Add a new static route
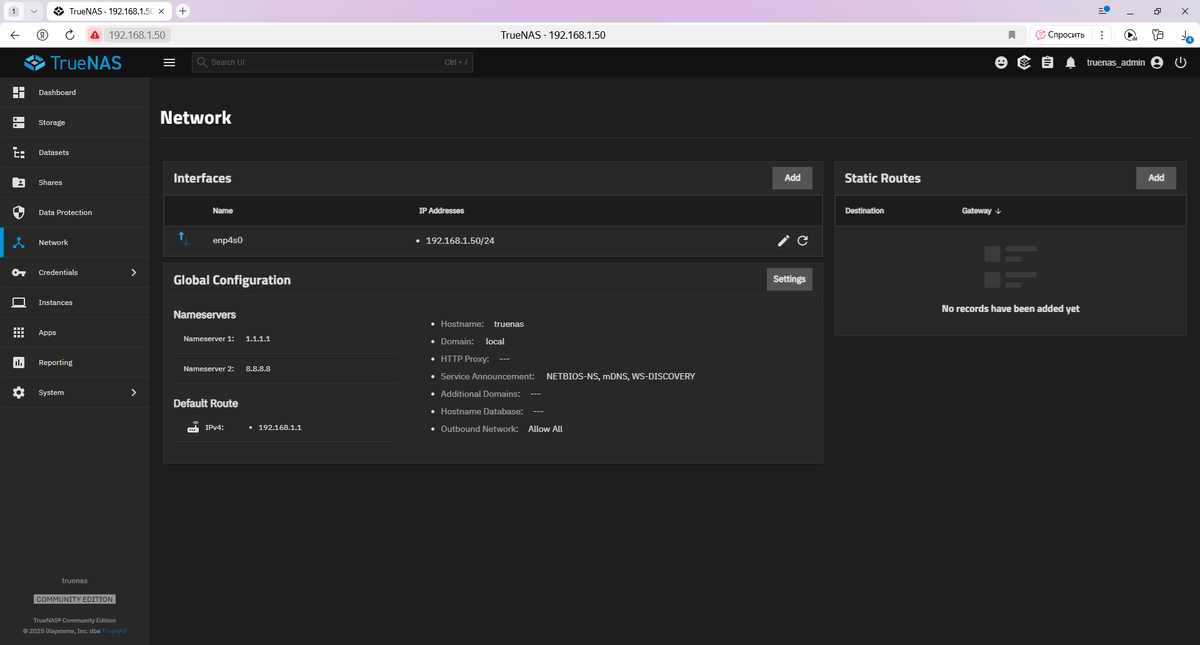The width and height of the screenshot is (1200, 645). pyautogui.click(x=1156, y=178)
